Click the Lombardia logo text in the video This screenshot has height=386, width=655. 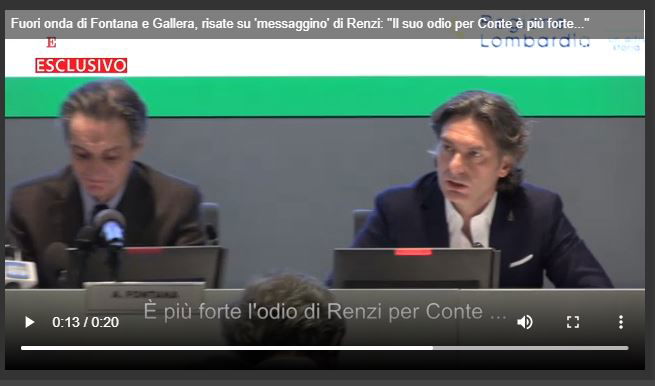(x=535, y=41)
